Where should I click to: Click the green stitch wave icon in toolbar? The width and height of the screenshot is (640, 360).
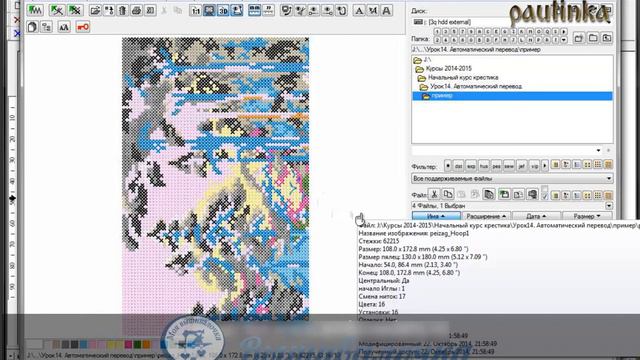pos(35,10)
